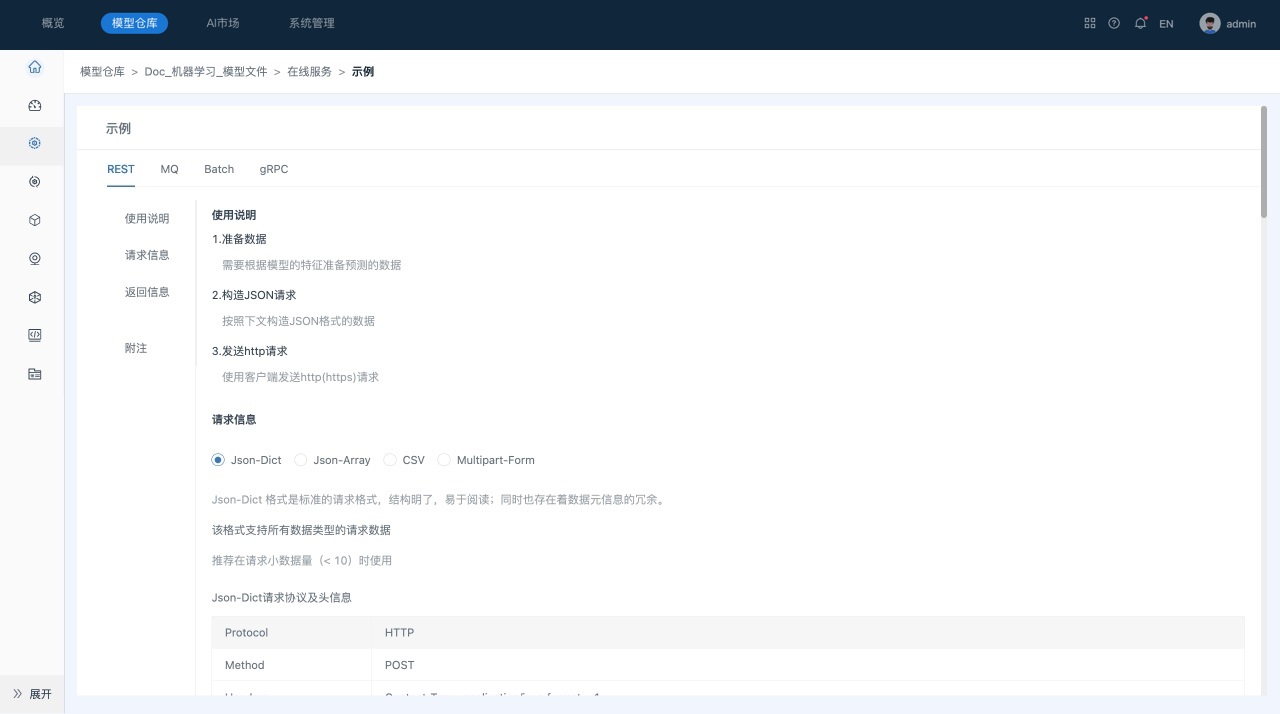The height and width of the screenshot is (714, 1280).
Task: Switch to the Batch tab
Action: tap(219, 169)
